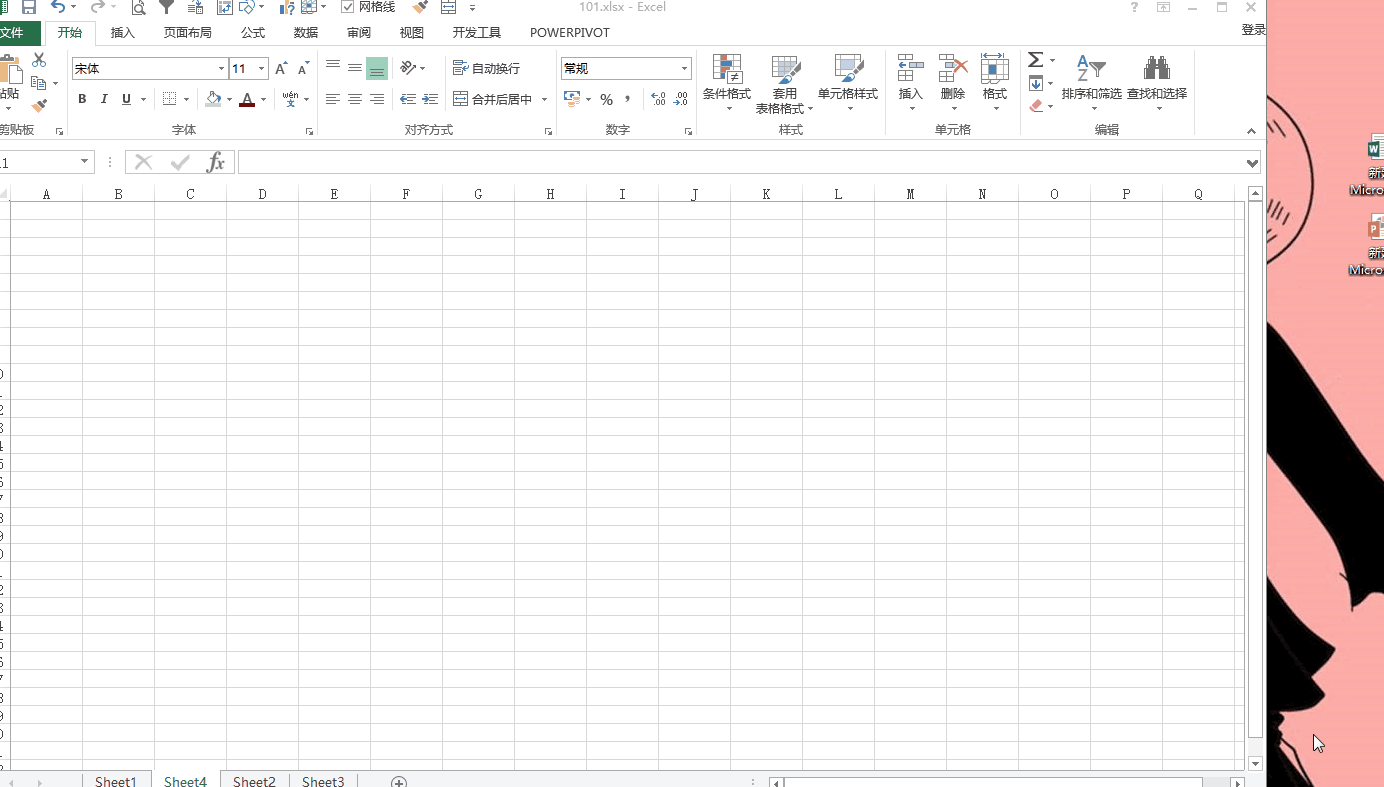Switch to the 页面布局 ribbon tab
Image resolution: width=1384 pixels, height=787 pixels.
[188, 33]
